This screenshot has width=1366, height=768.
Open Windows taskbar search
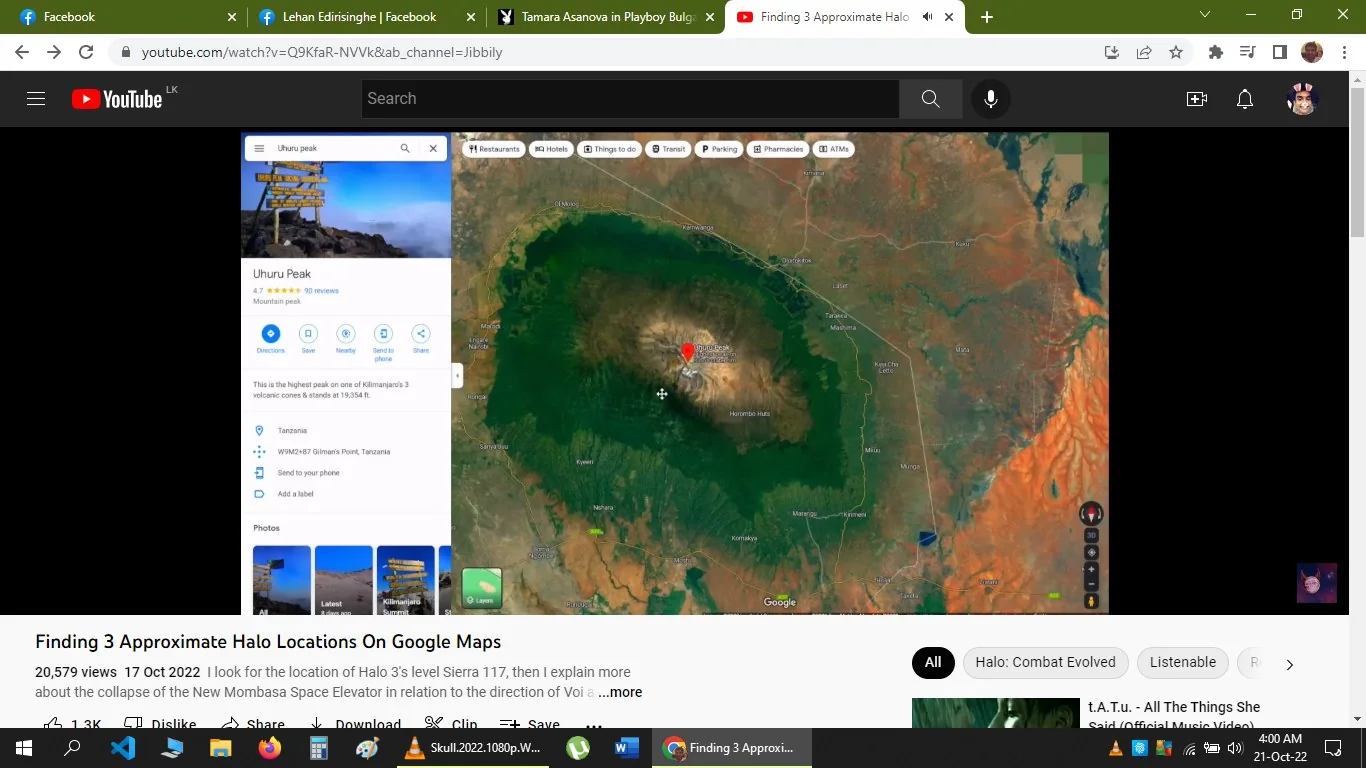(x=72, y=748)
